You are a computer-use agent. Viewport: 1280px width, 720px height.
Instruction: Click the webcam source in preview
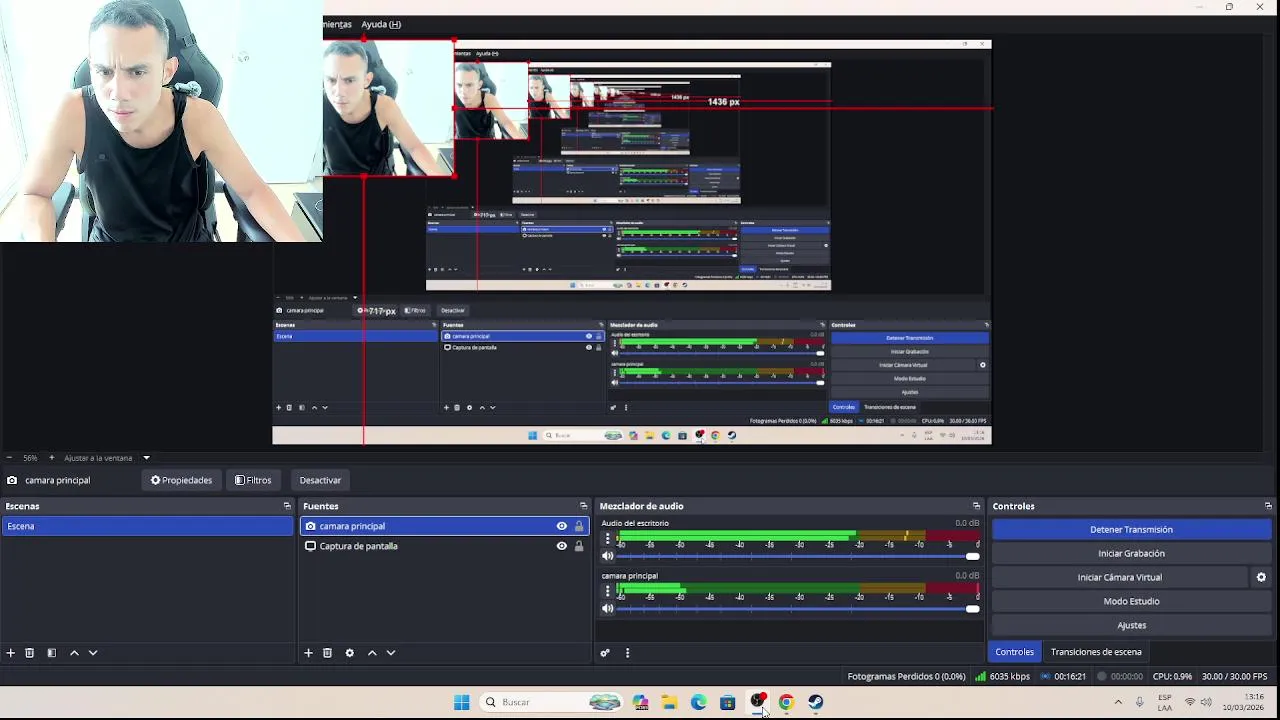tap(161, 121)
